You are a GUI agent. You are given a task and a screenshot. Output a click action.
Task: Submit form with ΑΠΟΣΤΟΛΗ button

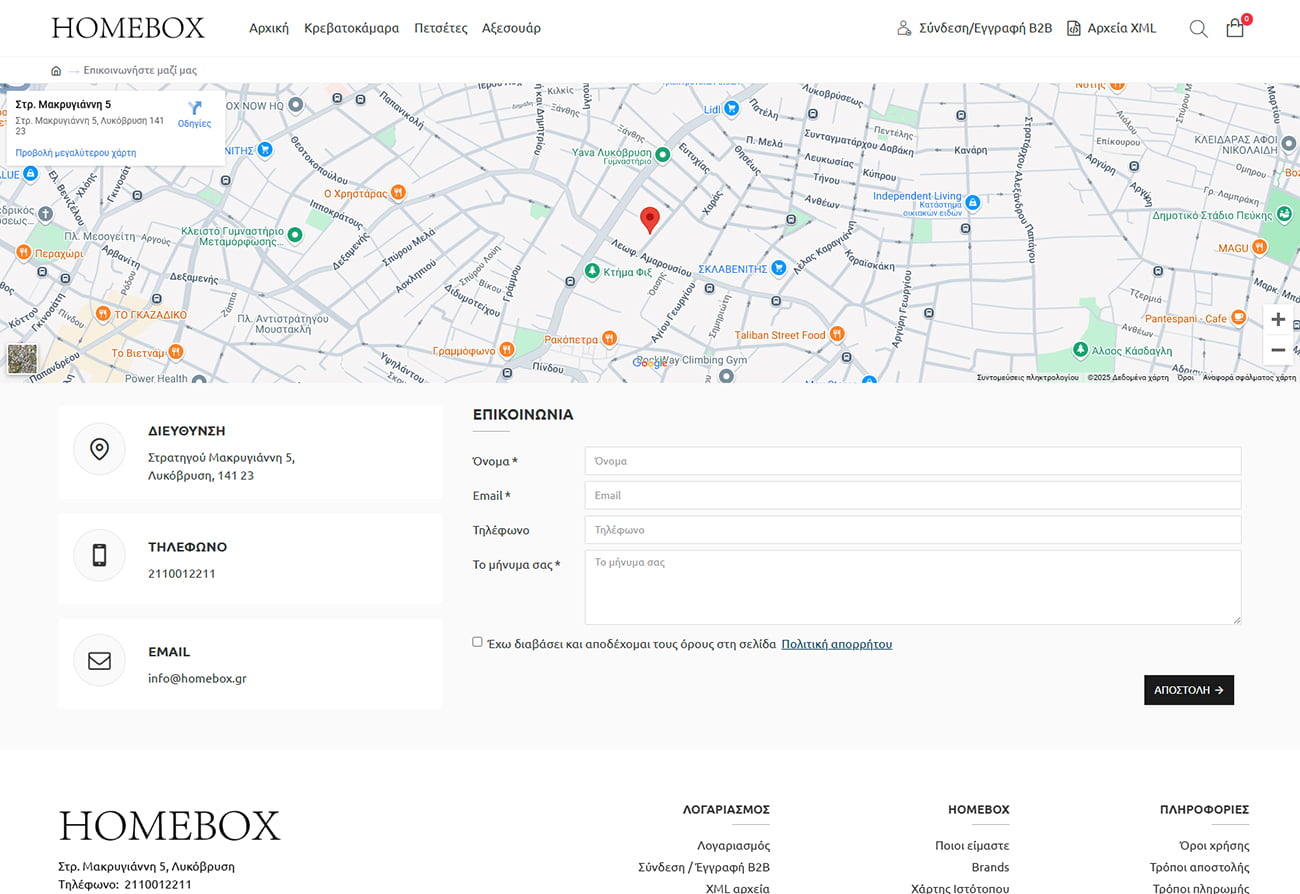point(1189,690)
